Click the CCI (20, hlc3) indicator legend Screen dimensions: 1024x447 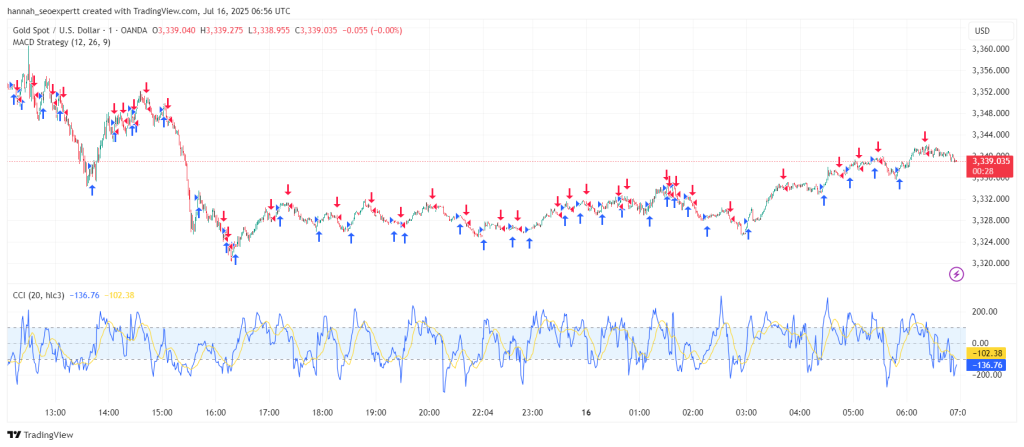pos(39,295)
